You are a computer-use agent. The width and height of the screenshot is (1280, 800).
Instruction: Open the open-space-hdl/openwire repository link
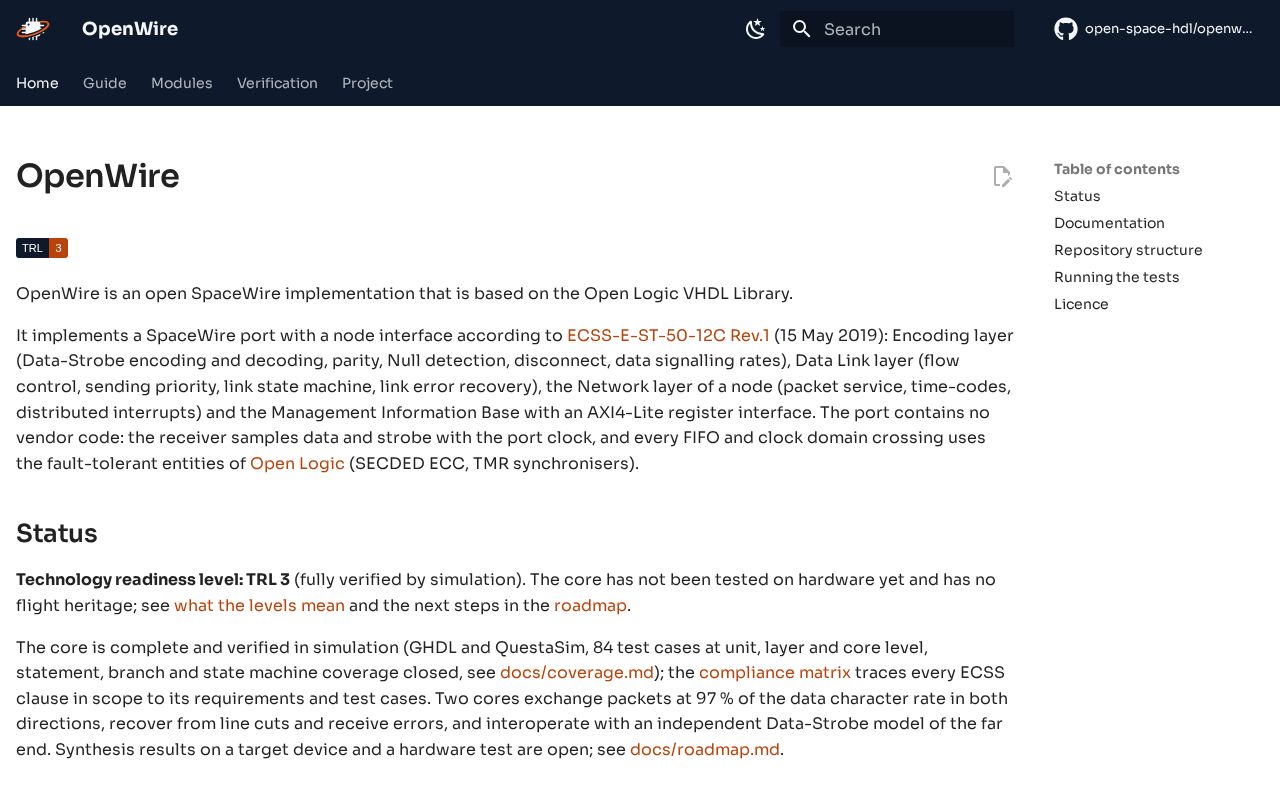pos(1168,29)
